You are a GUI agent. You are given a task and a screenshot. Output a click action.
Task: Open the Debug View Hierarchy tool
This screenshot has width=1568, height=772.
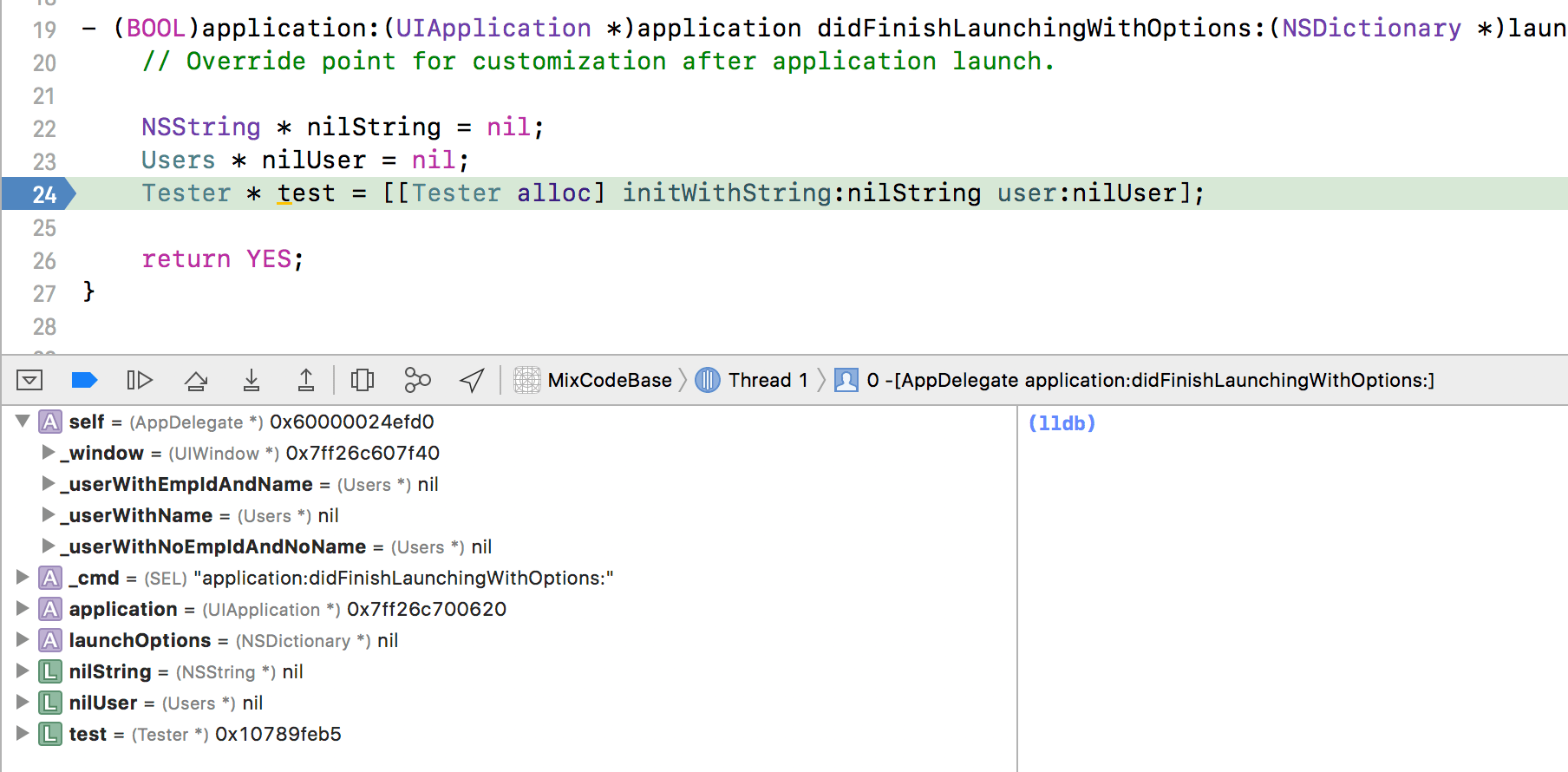click(x=363, y=380)
